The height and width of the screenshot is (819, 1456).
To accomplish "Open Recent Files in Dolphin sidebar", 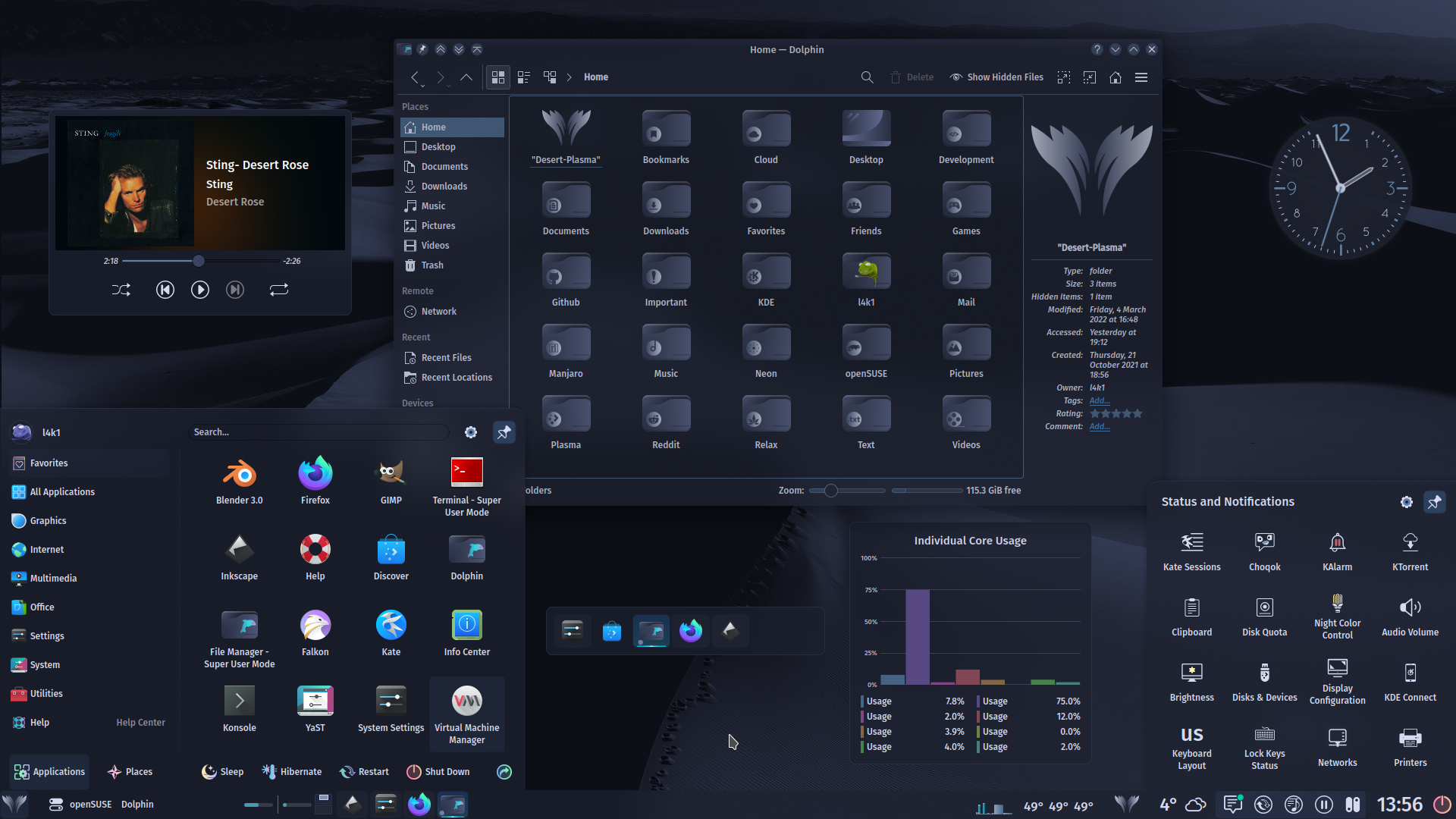I will coord(452,358).
